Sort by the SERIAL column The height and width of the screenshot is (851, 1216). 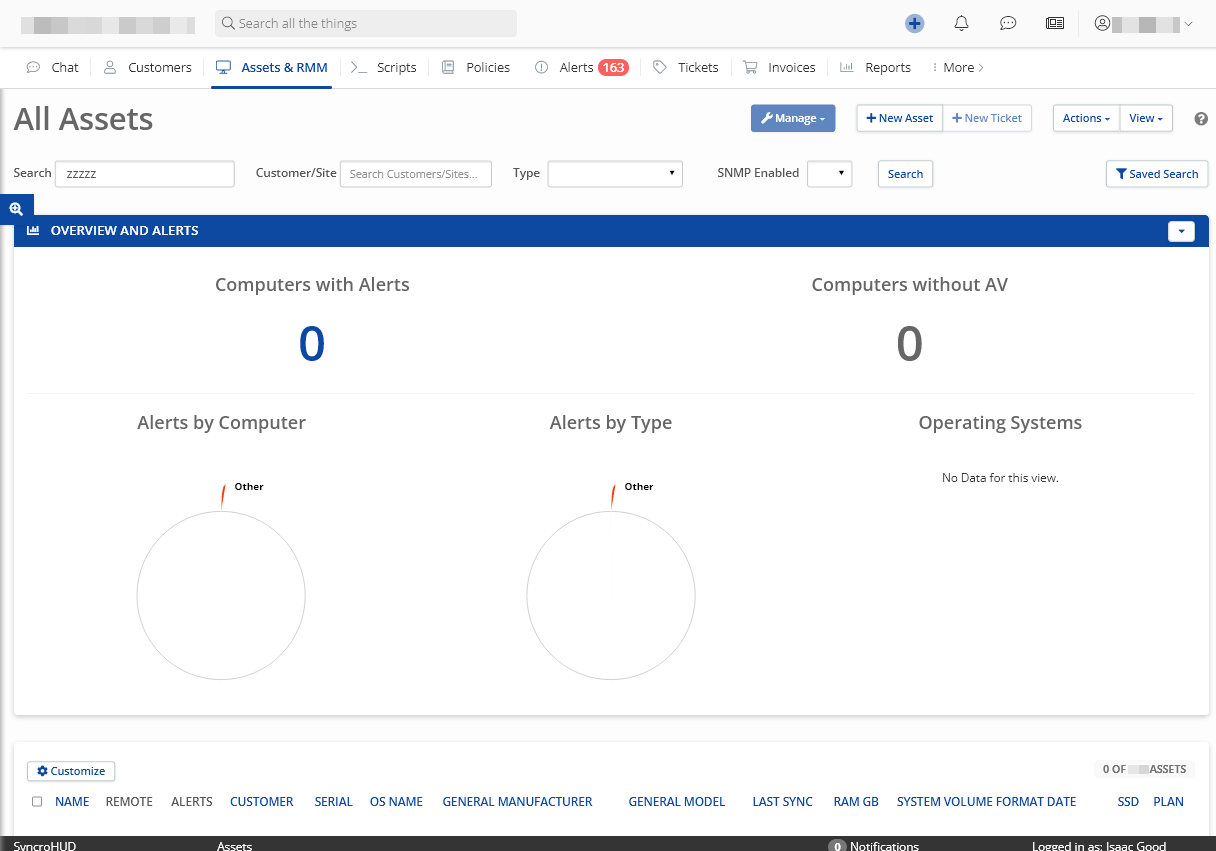point(333,801)
